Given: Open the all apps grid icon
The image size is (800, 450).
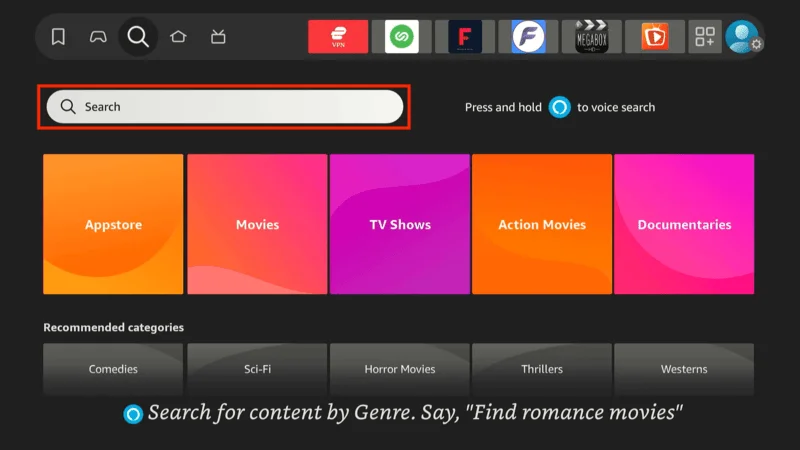Looking at the screenshot, I should pyautogui.click(x=704, y=37).
